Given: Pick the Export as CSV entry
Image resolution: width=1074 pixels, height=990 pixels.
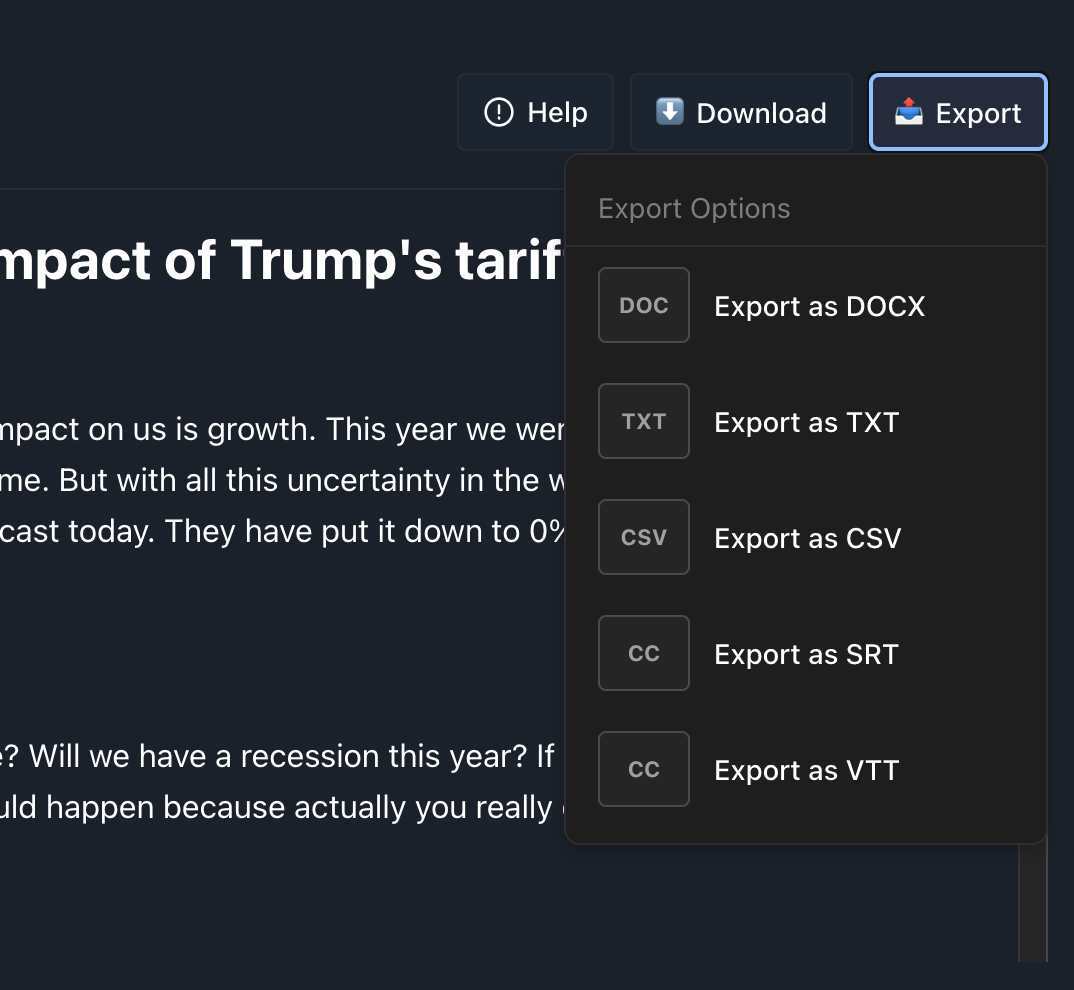Looking at the screenshot, I should pos(807,538).
